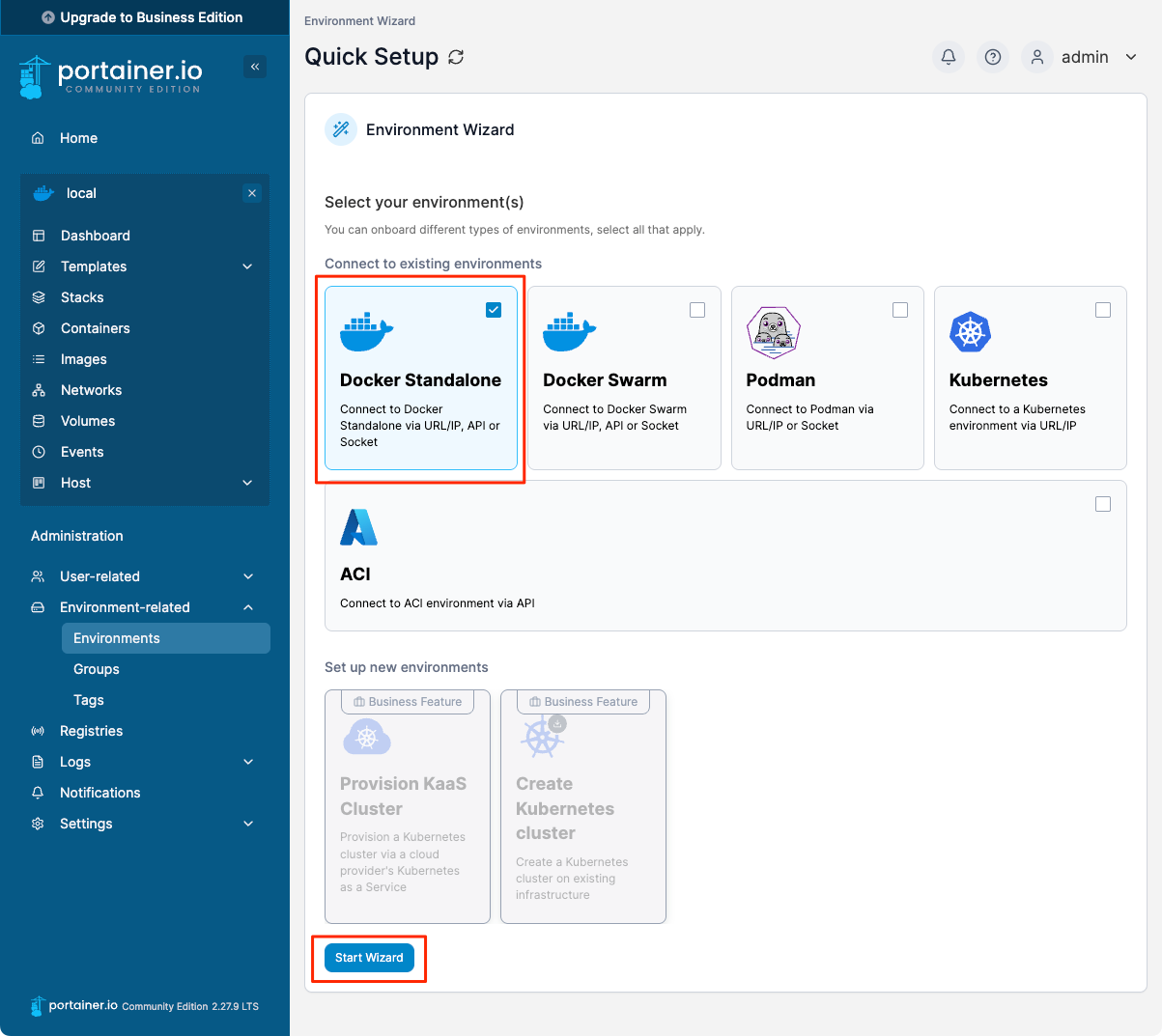Screen dimensions: 1162x1036
Task: Click the Host icon in sidebar
Action: click(x=39, y=483)
